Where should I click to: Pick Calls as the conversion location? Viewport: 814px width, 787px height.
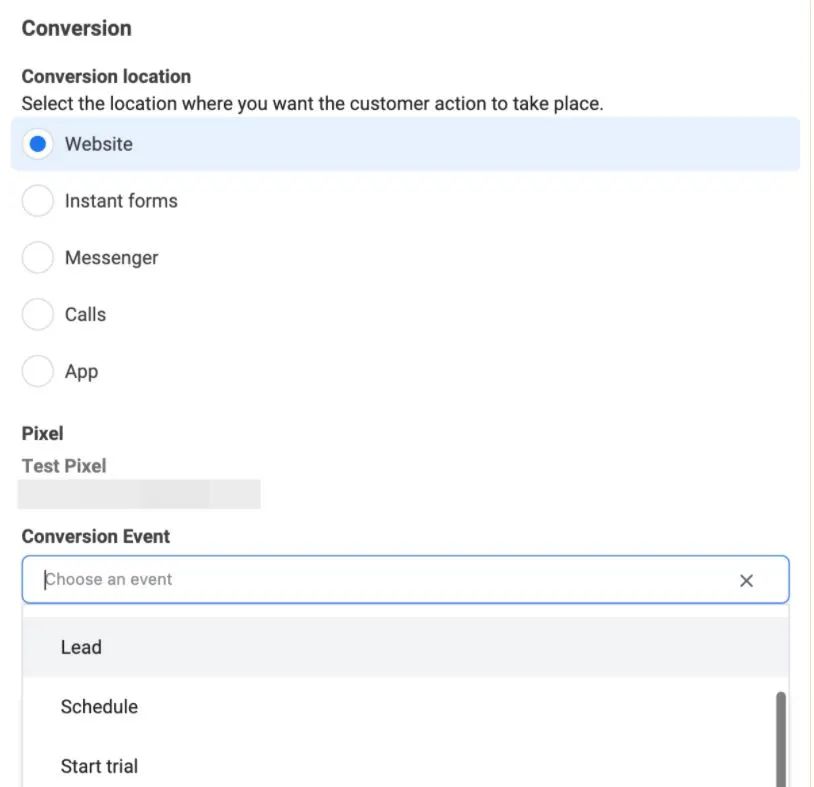[38, 315]
